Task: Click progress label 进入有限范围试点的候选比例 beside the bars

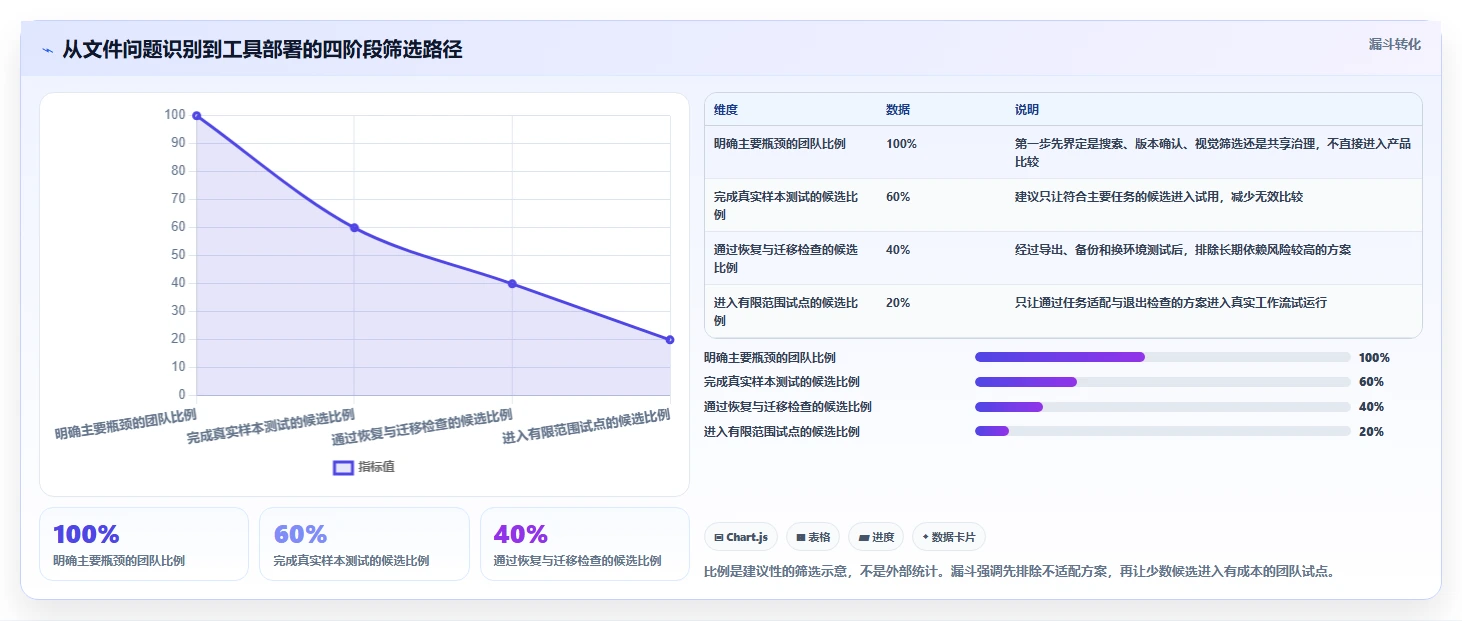Action: point(782,432)
